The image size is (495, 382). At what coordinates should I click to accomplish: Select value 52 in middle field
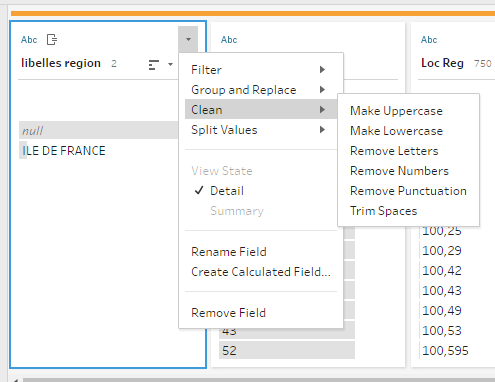tap(287, 350)
